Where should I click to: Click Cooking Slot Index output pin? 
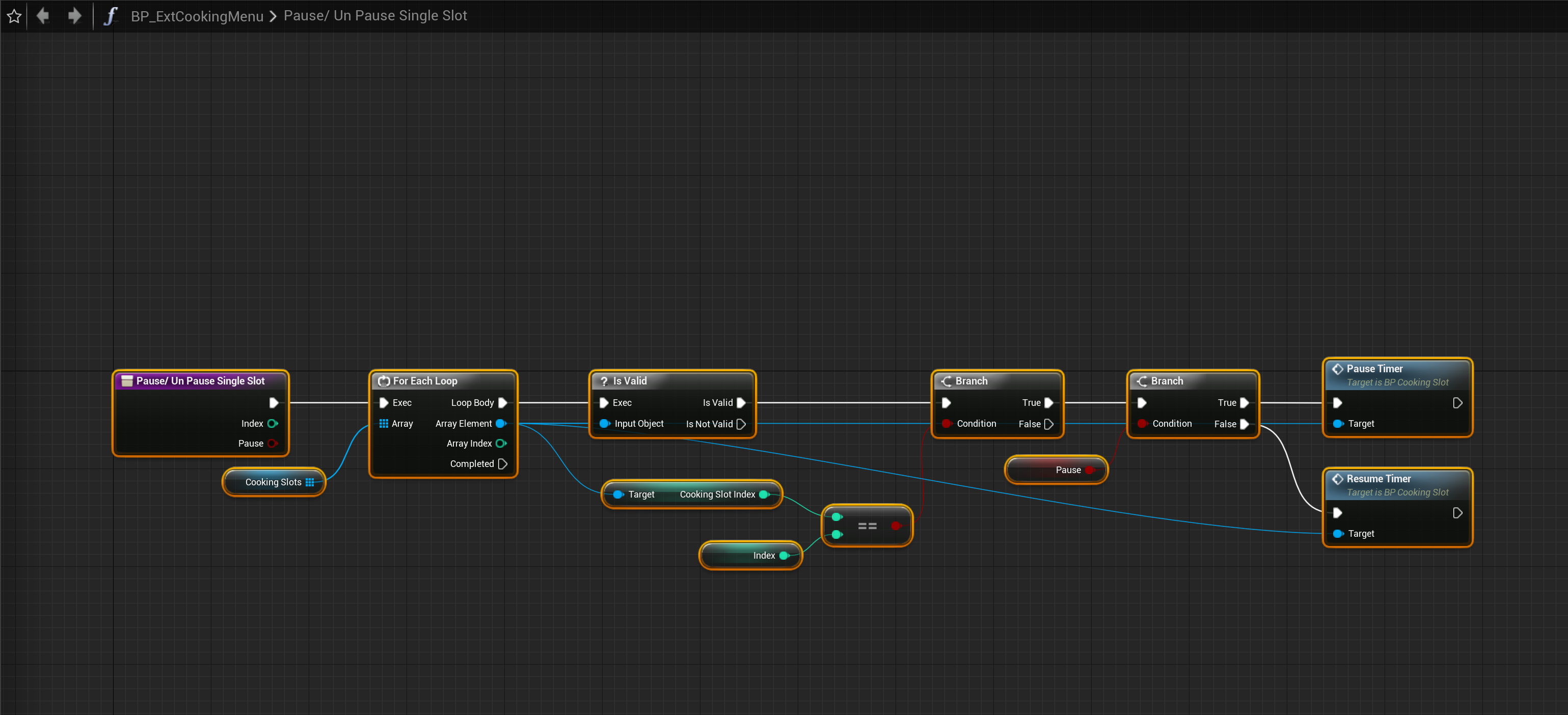[x=764, y=494]
